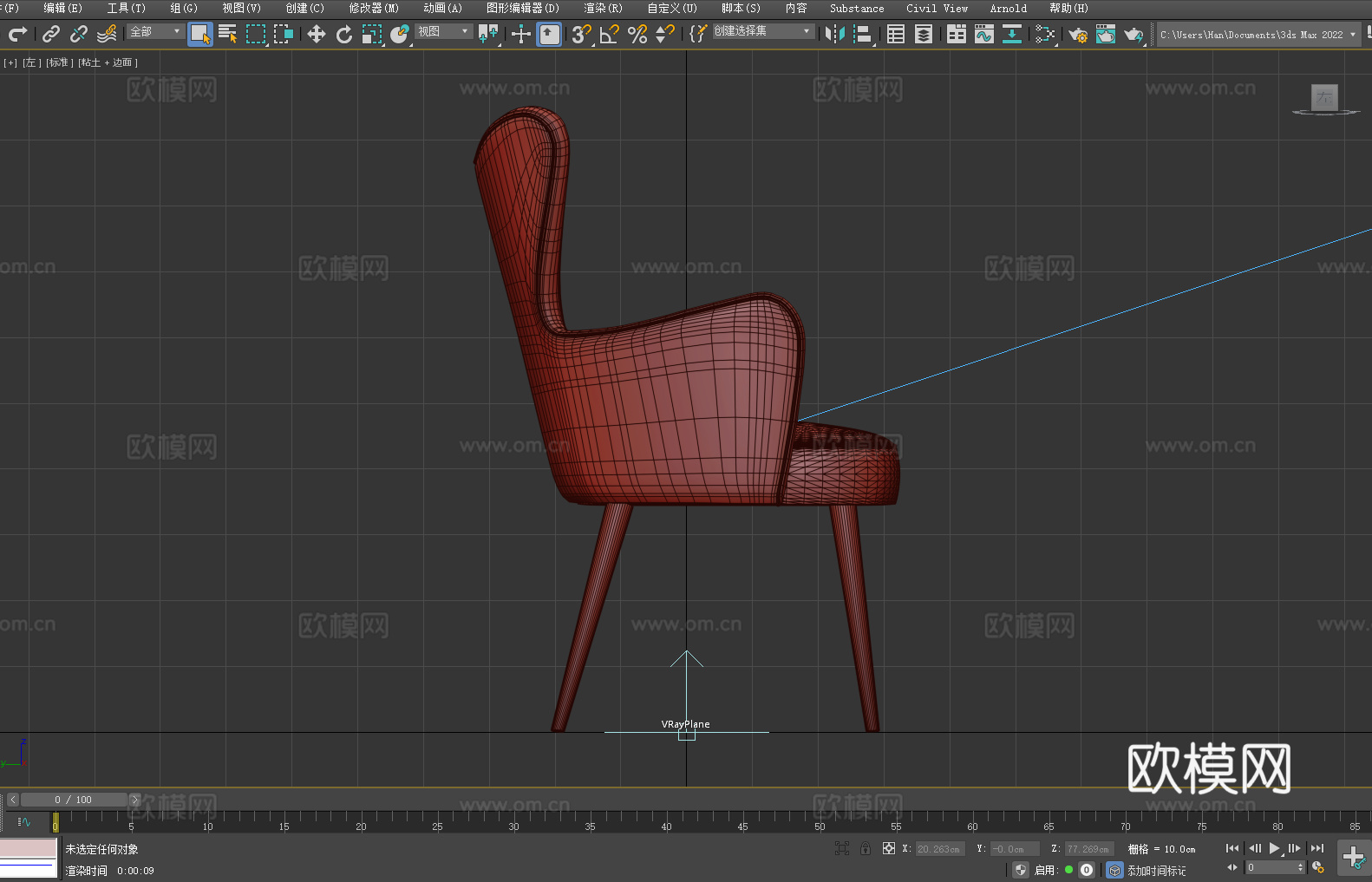Activate the Select and Scale tool
Image resolution: width=1372 pixels, height=882 pixels.
pos(372,34)
